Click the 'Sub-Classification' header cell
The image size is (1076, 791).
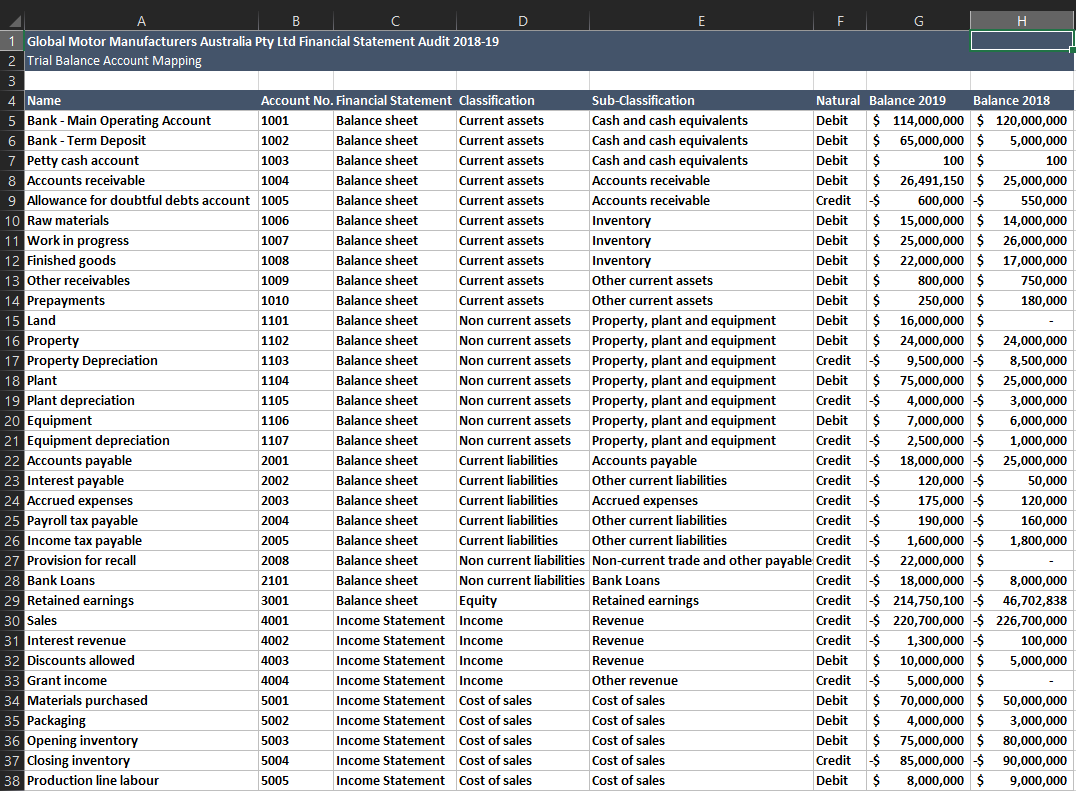click(x=701, y=101)
